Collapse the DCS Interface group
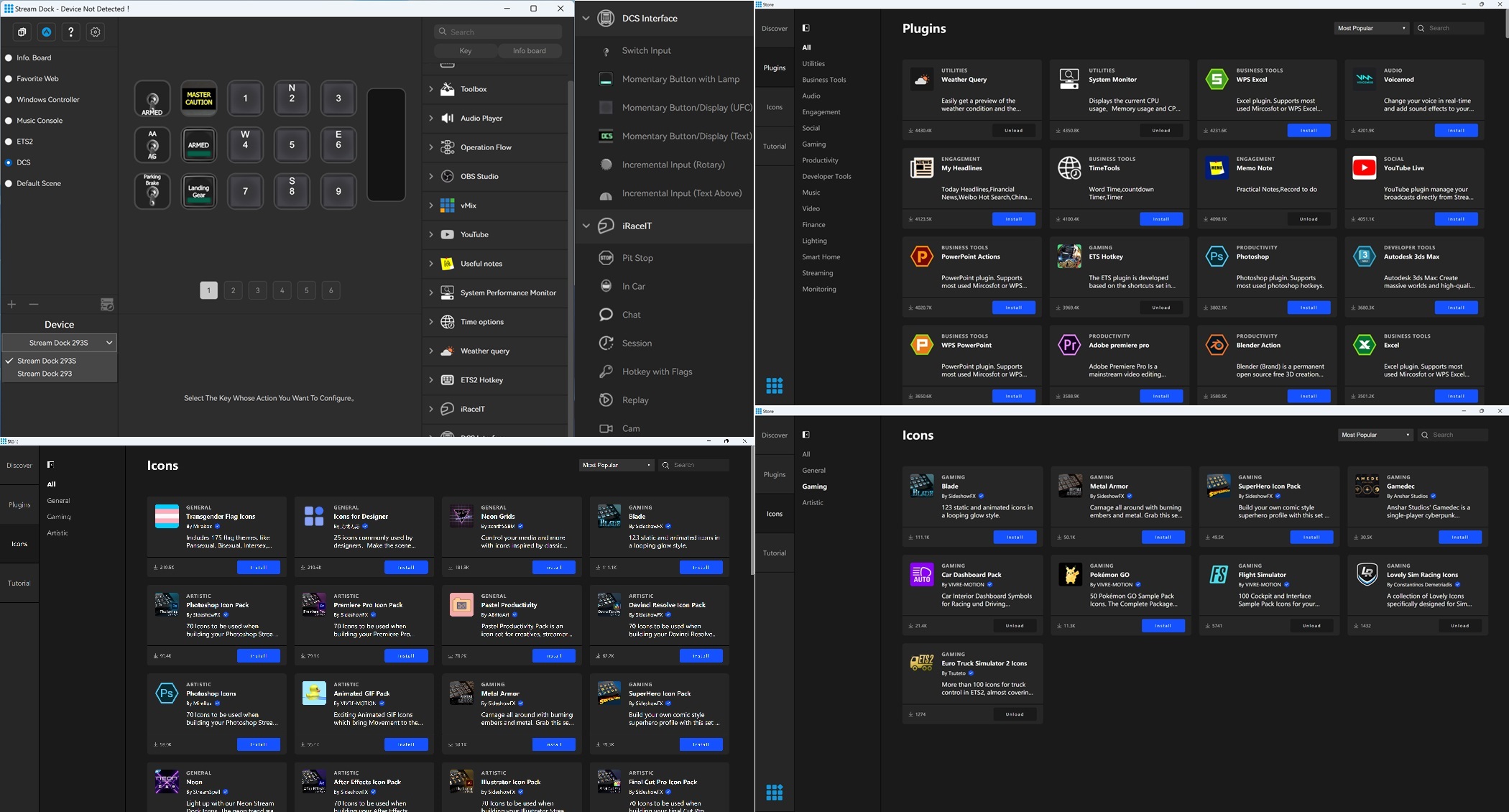The image size is (1509, 812). (586, 19)
